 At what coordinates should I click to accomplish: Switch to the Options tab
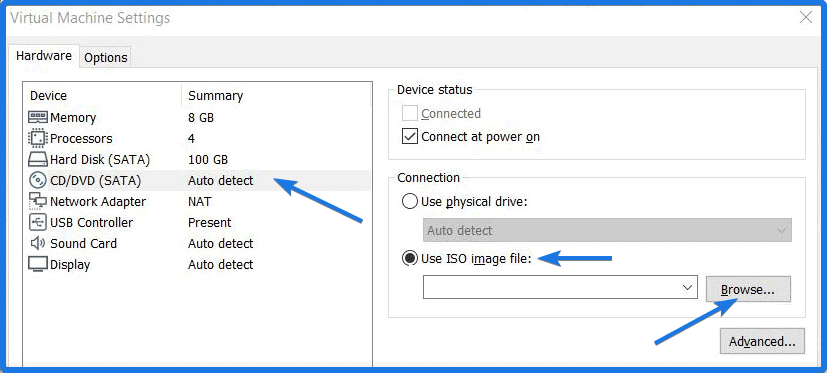coord(105,58)
